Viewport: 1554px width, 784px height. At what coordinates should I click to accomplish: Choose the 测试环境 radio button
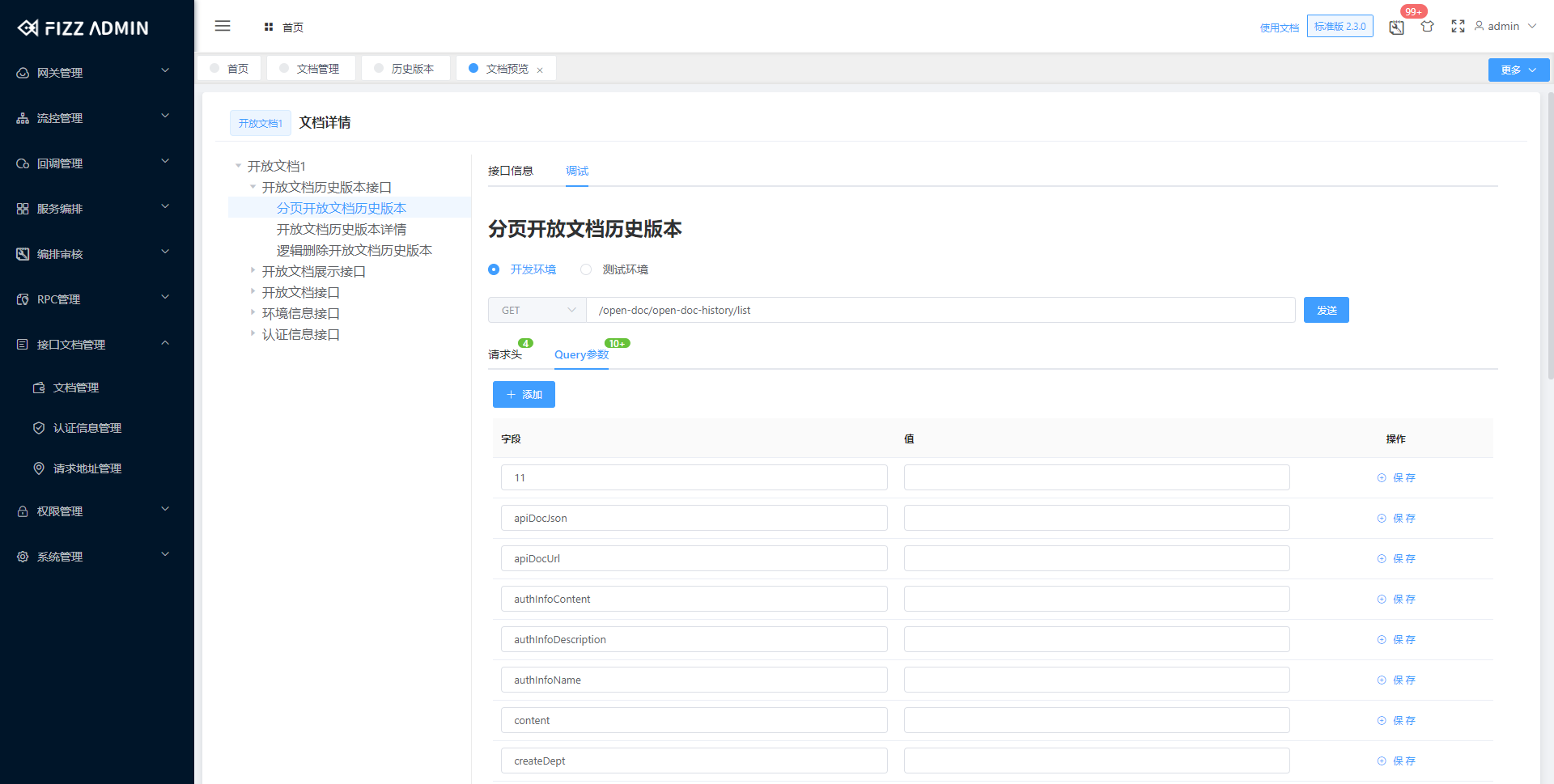pos(586,269)
